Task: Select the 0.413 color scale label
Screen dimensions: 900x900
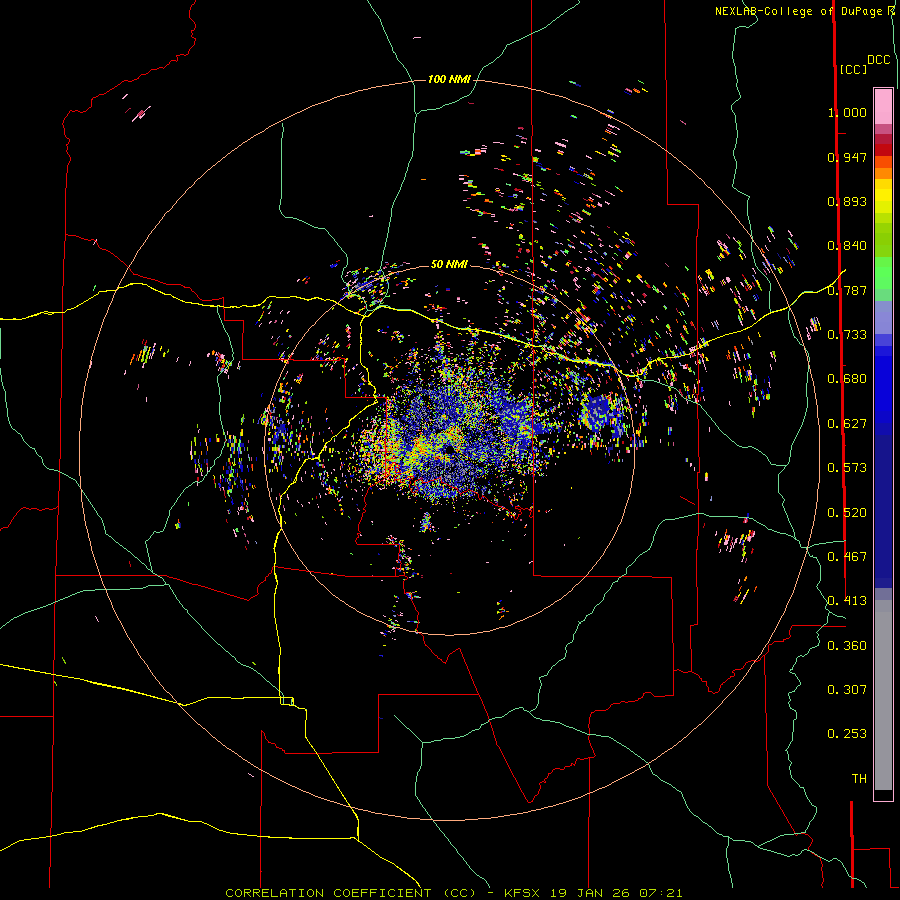Action: (x=847, y=601)
